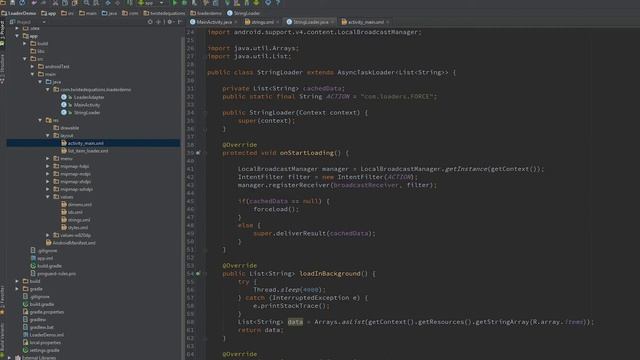Click twistedequations in the navigation breadcrumb
This screenshot has width=640, height=360.
click(164, 13)
